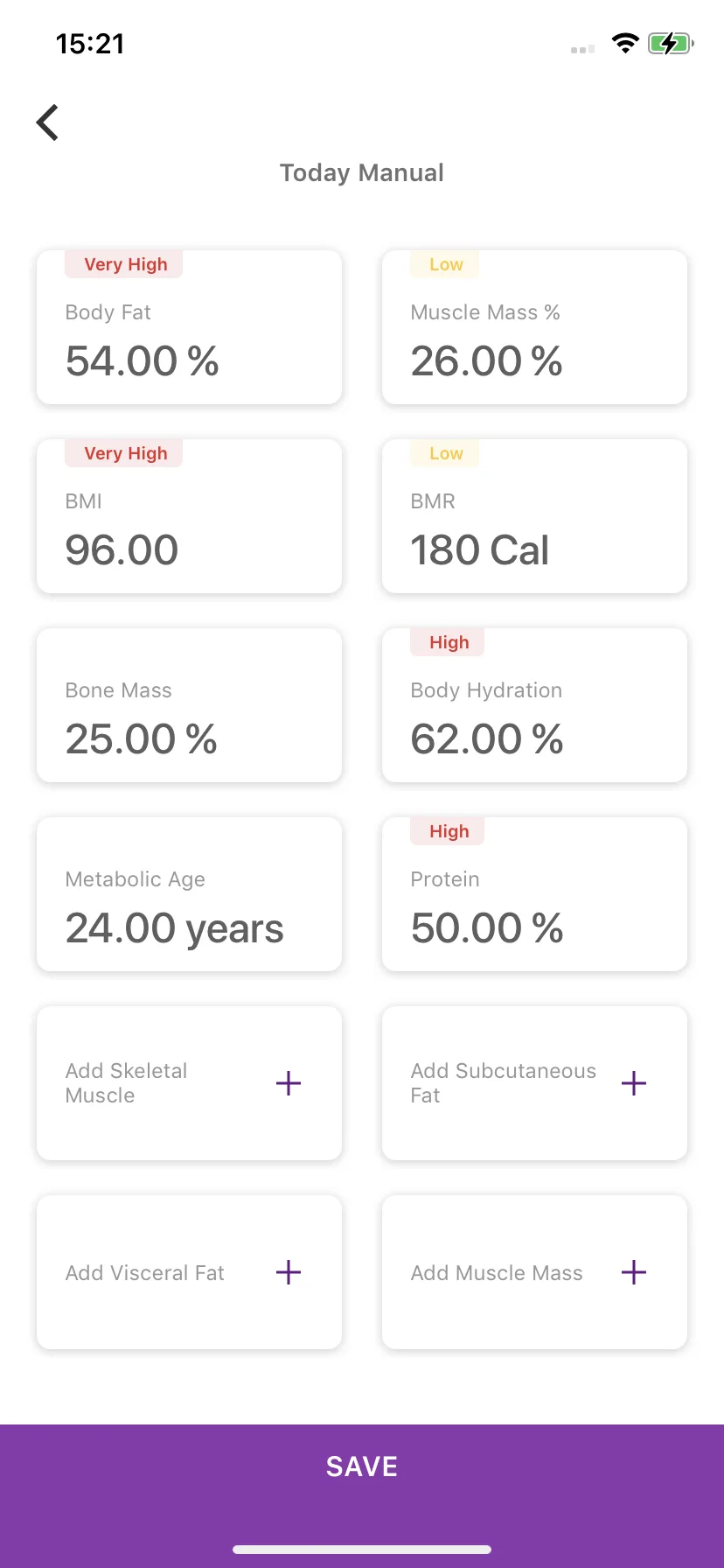Screen dimensions: 724x1568
Task: Open the Metabolic Age card
Action: click(x=189, y=894)
